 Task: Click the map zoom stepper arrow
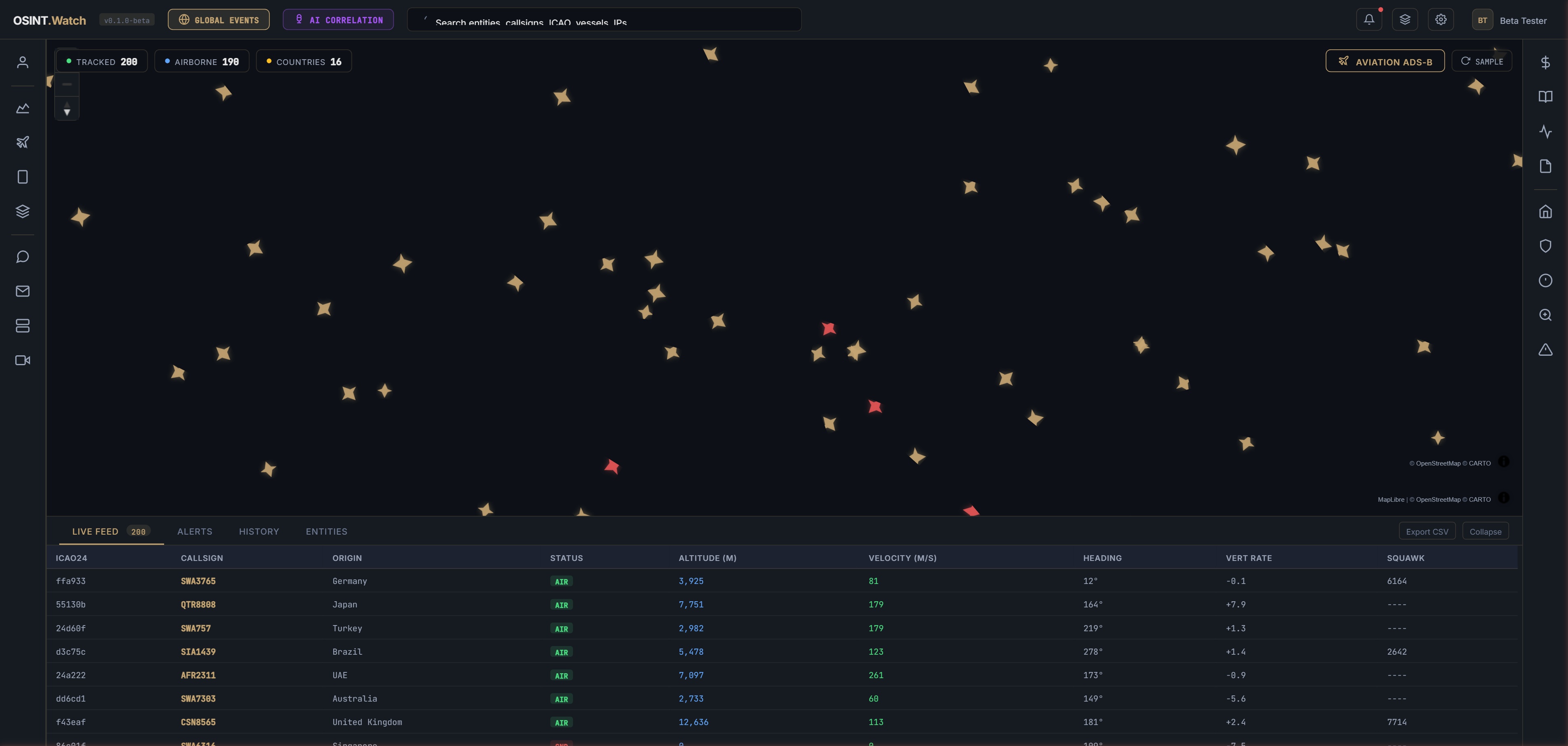coord(67,111)
